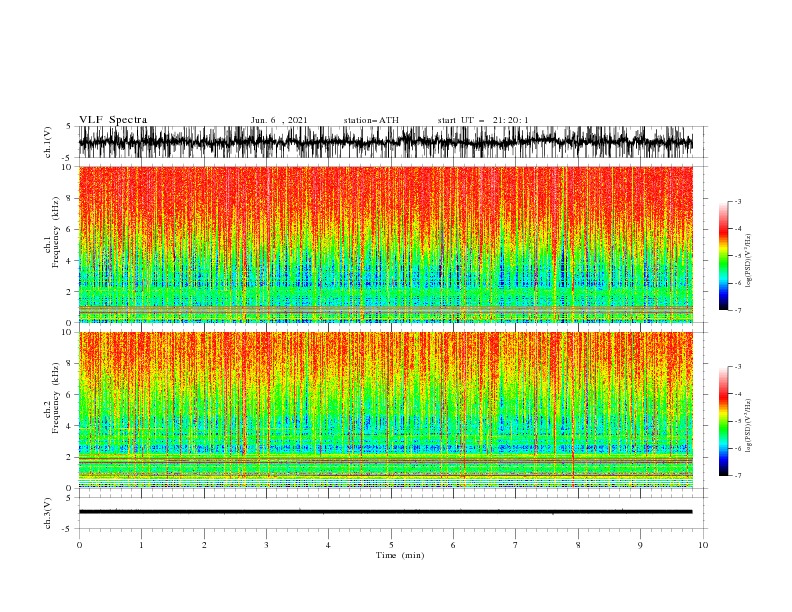This screenshot has width=792, height=612.
Task: Click the ch.3 flat waveform trace
Action: pyautogui.click(x=385, y=512)
